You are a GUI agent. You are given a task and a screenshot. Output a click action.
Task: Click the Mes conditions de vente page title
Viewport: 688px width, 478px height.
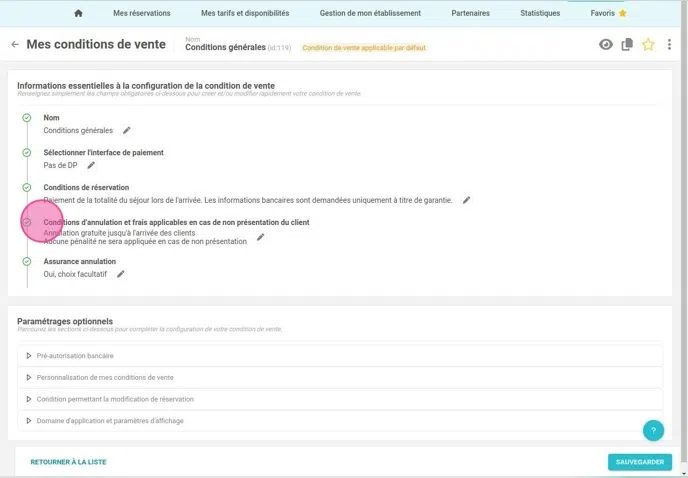click(96, 44)
